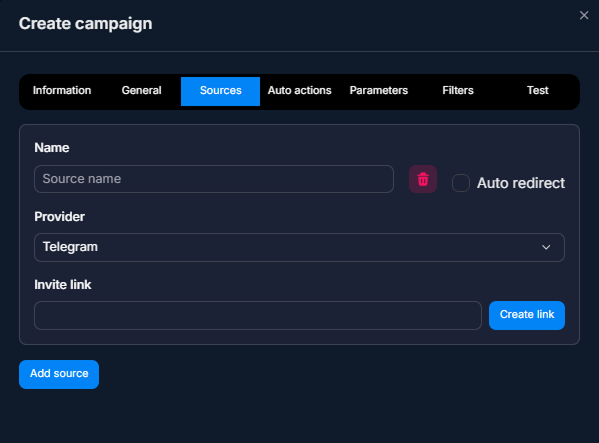
Task: Click the Add source button
Action: 59,374
